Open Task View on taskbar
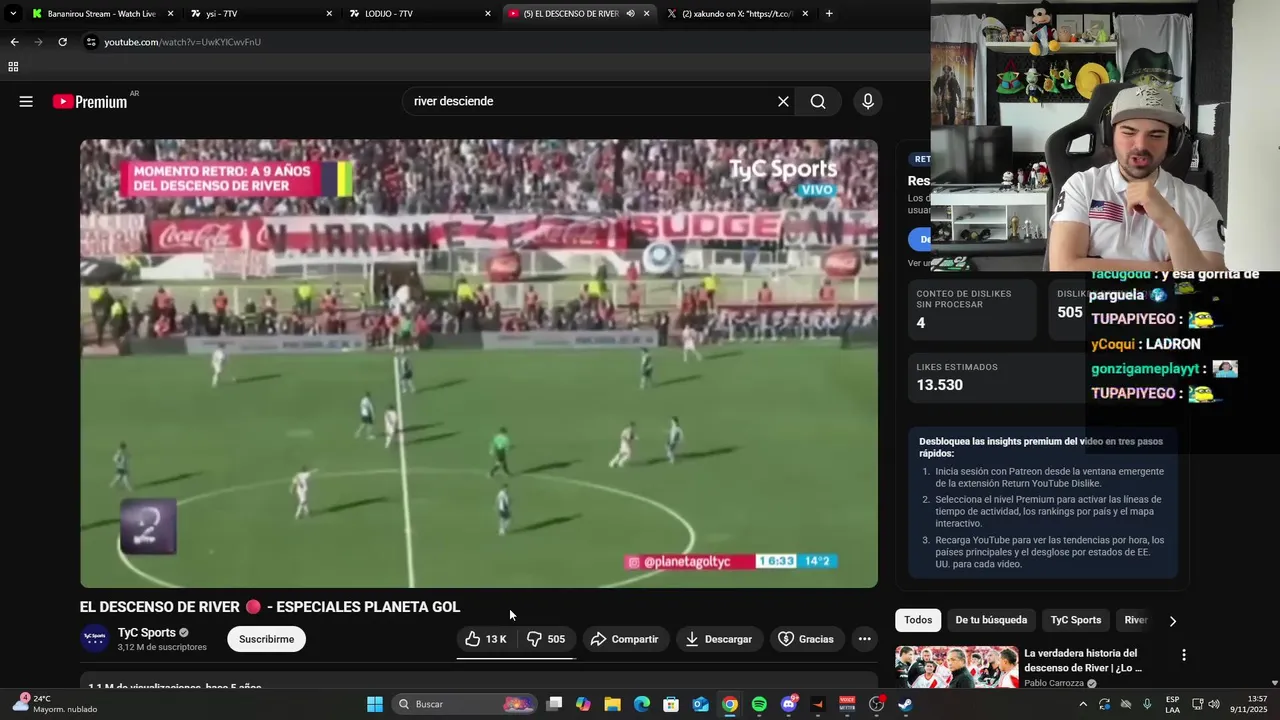The image size is (1280, 720). click(555, 704)
